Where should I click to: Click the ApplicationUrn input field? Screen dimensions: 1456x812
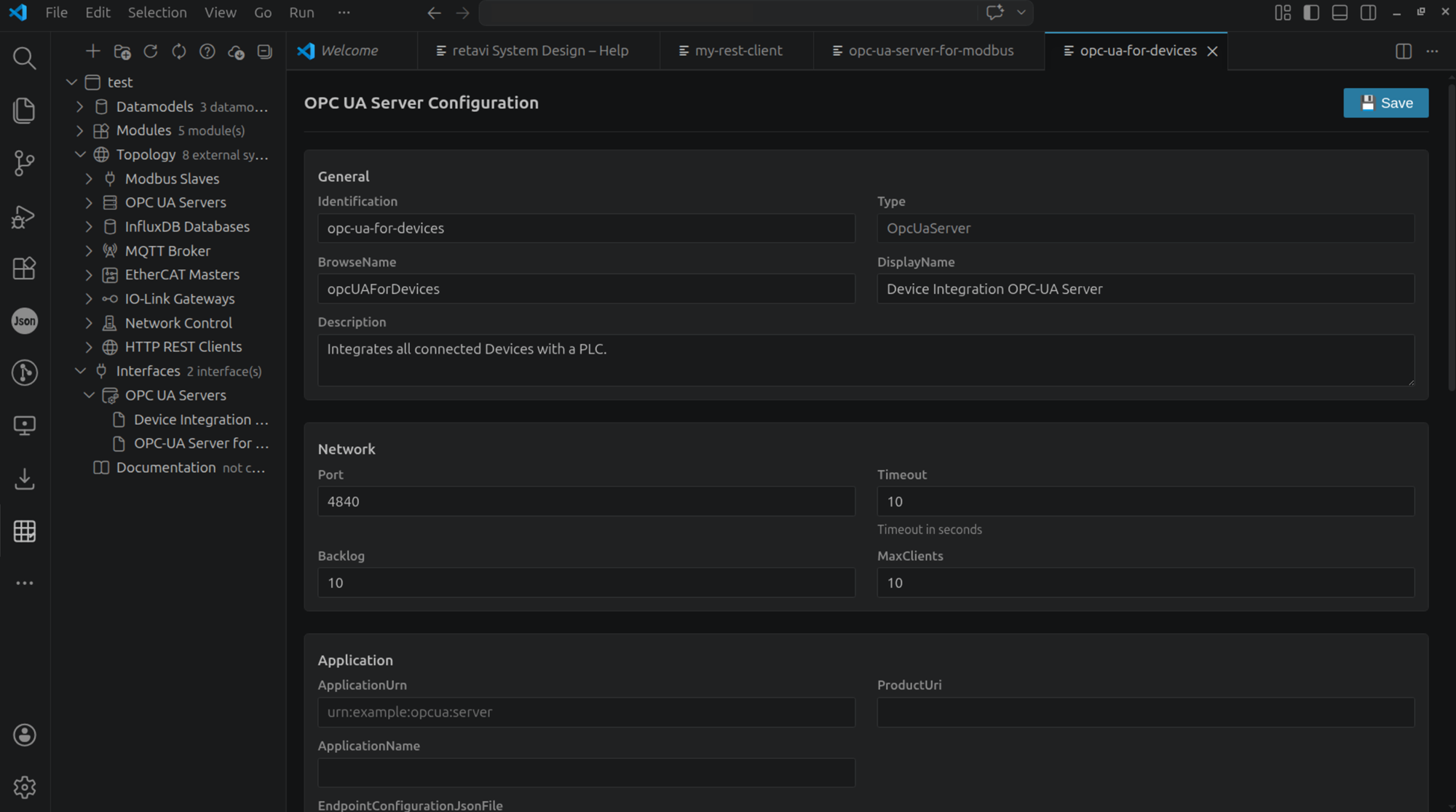coord(586,712)
